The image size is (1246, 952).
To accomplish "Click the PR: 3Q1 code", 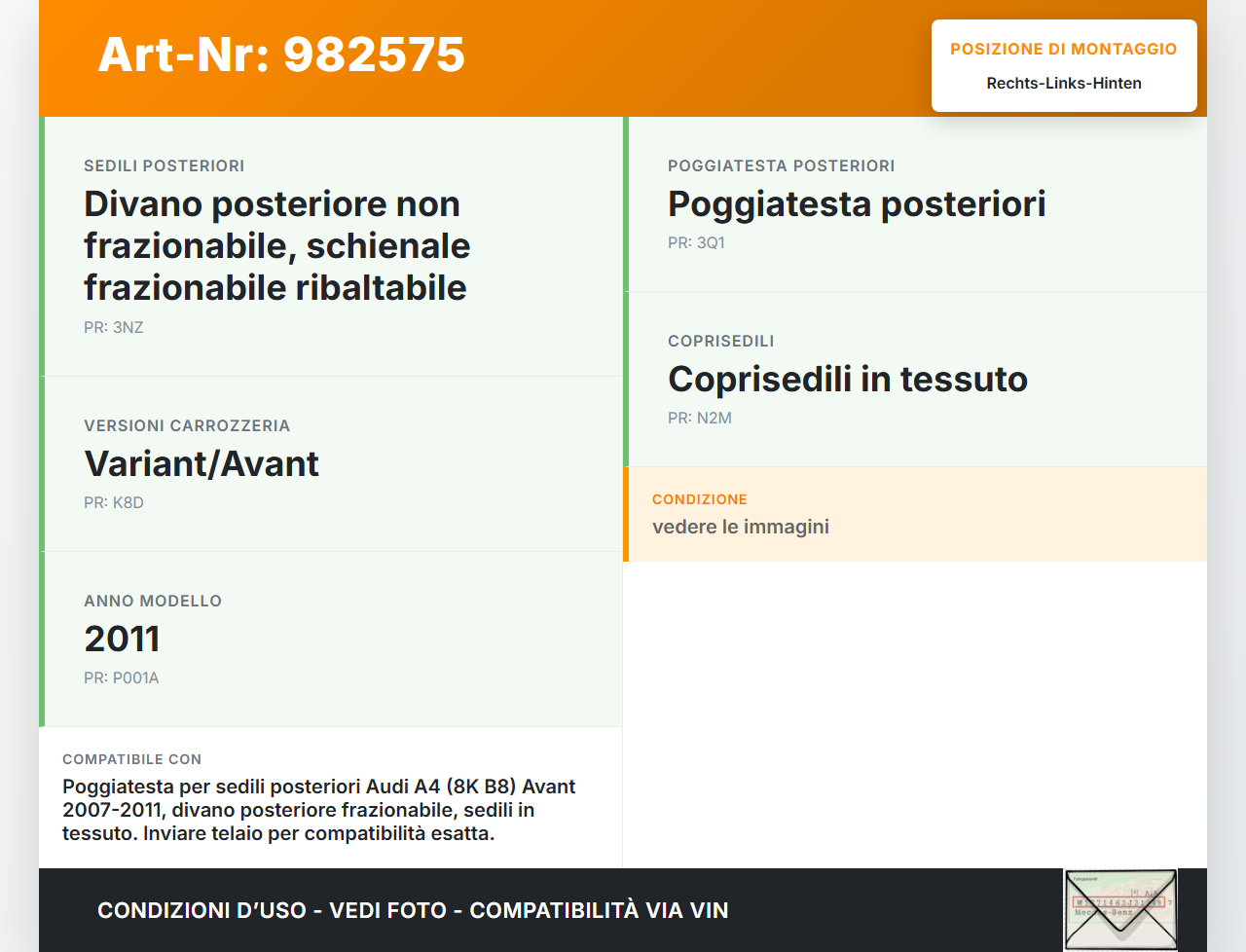I will click(697, 242).
